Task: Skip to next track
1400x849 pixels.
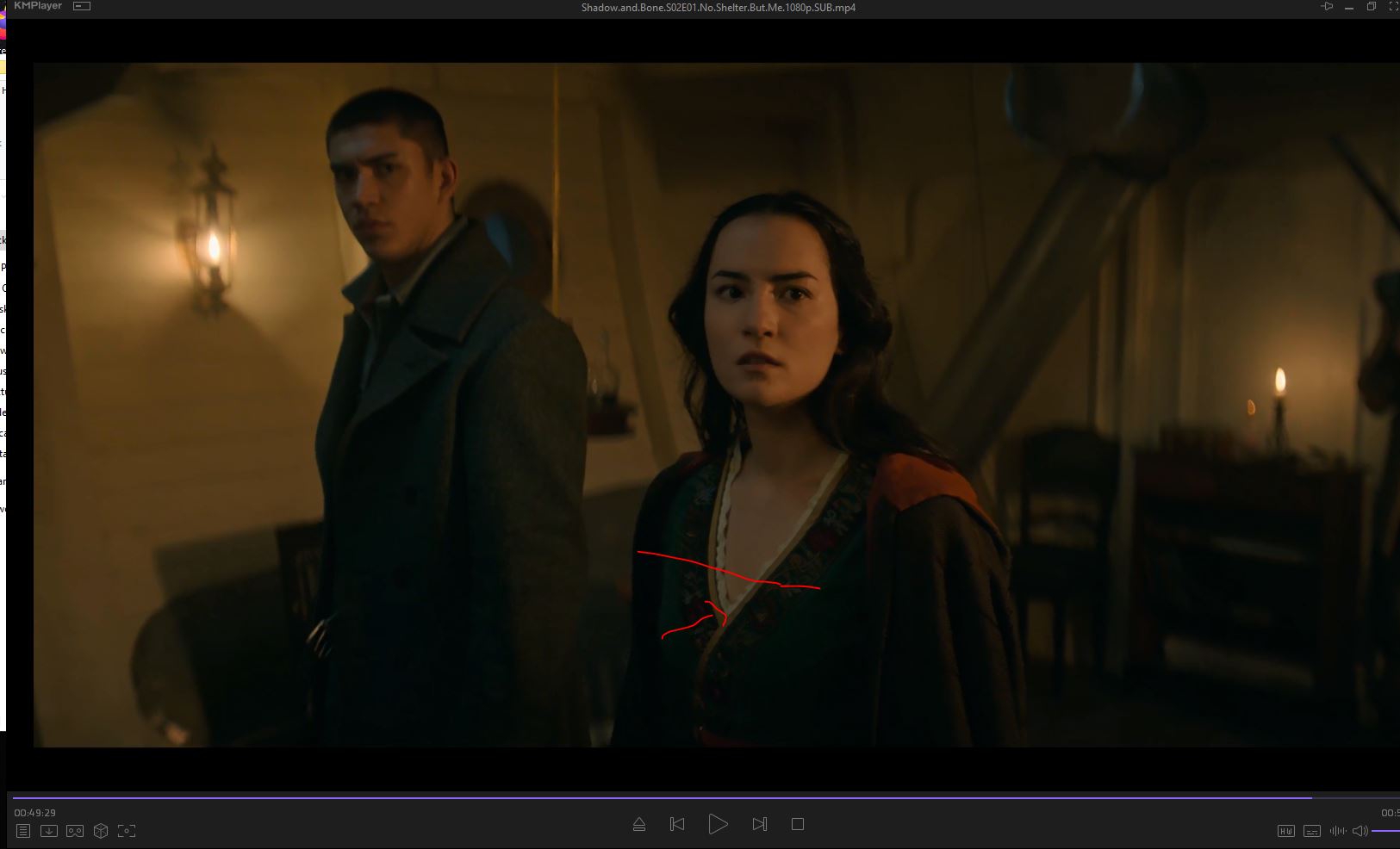Action: (759, 824)
